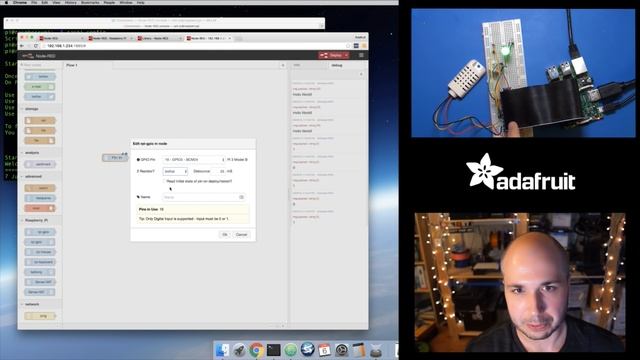The image size is (640, 360).
Task: Click the browser address bar
Action: pos(195,46)
